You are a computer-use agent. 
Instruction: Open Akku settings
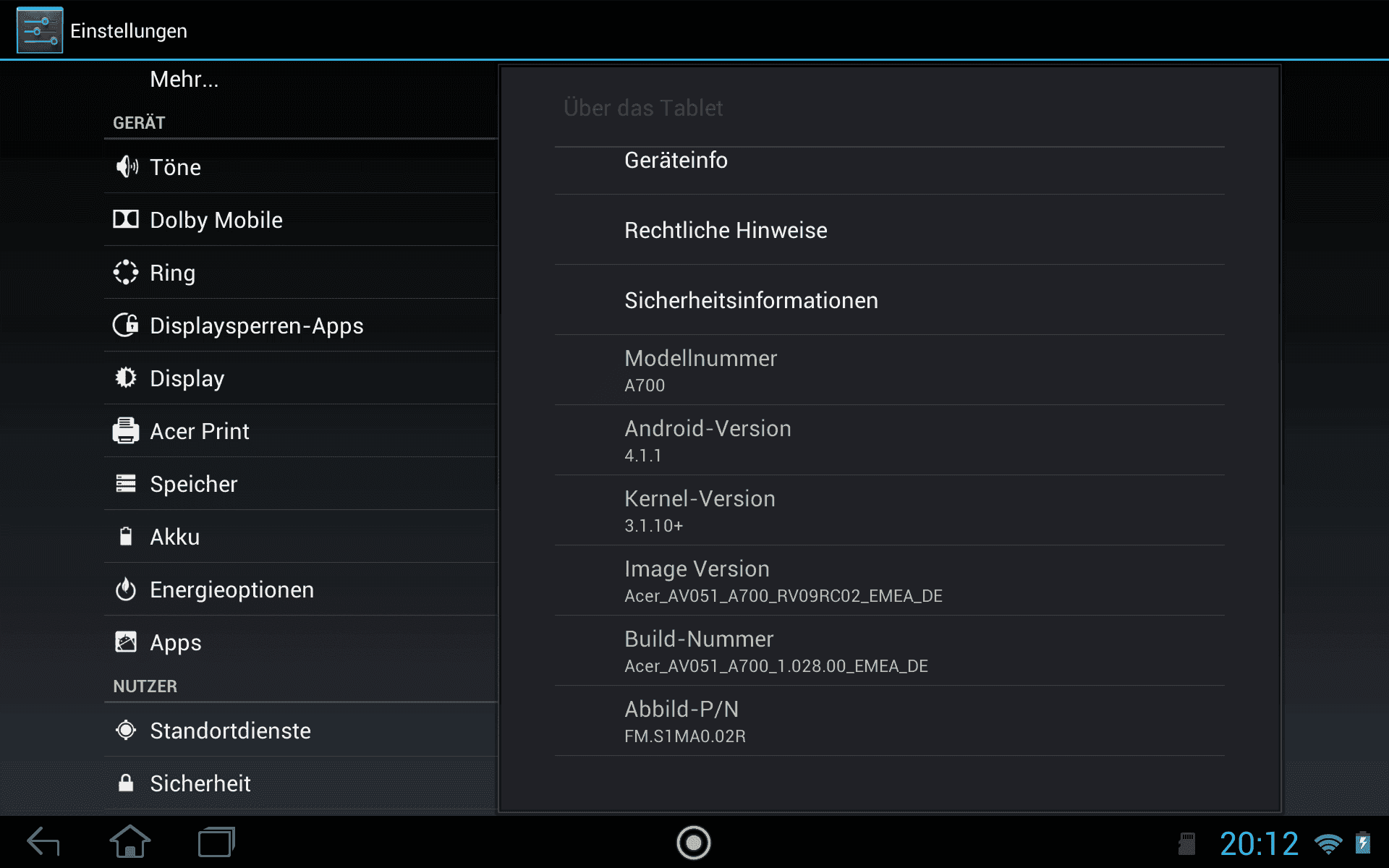(301, 537)
